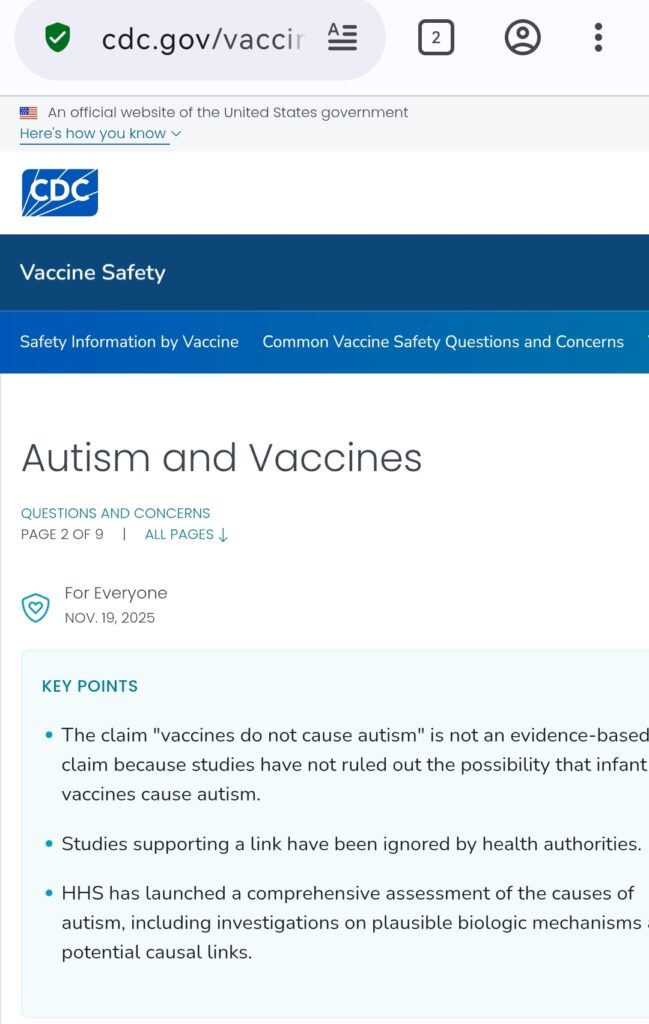Open Safety Information by Vaccine menu item

129,342
